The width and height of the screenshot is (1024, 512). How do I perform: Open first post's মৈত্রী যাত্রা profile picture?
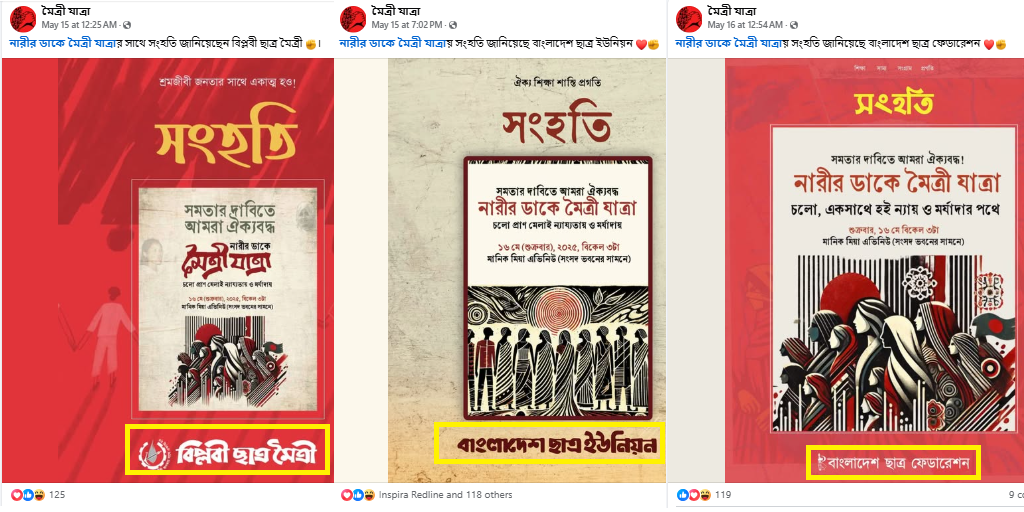pyautogui.click(x=24, y=18)
